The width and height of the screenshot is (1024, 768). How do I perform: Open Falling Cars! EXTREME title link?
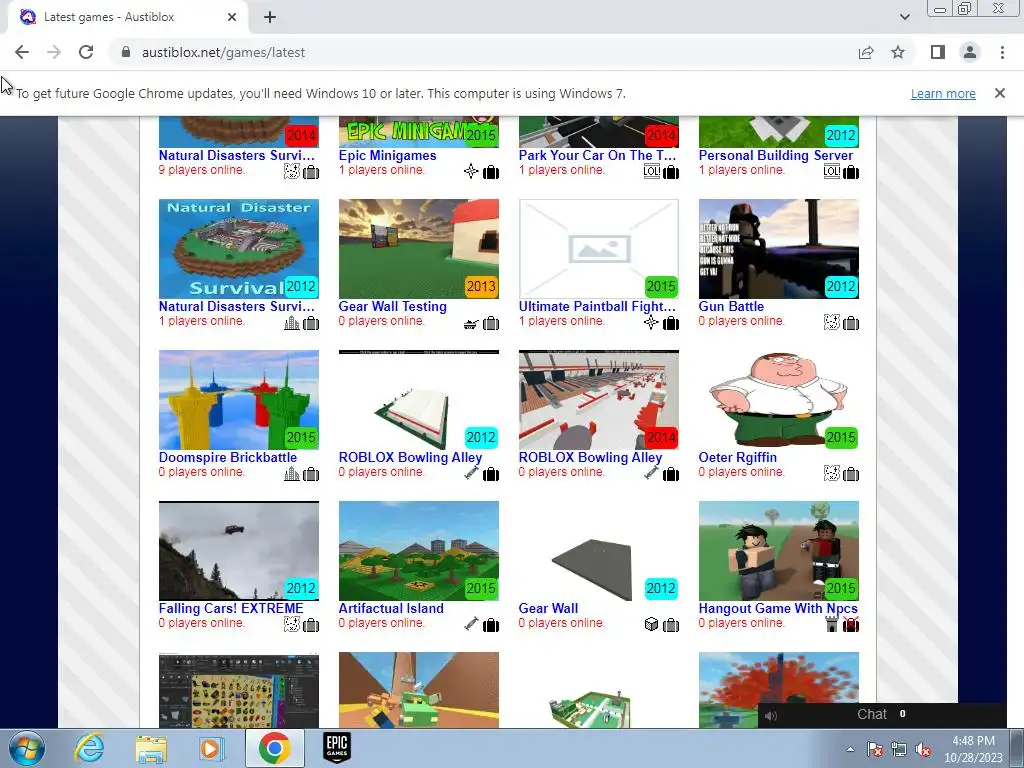[231, 608]
